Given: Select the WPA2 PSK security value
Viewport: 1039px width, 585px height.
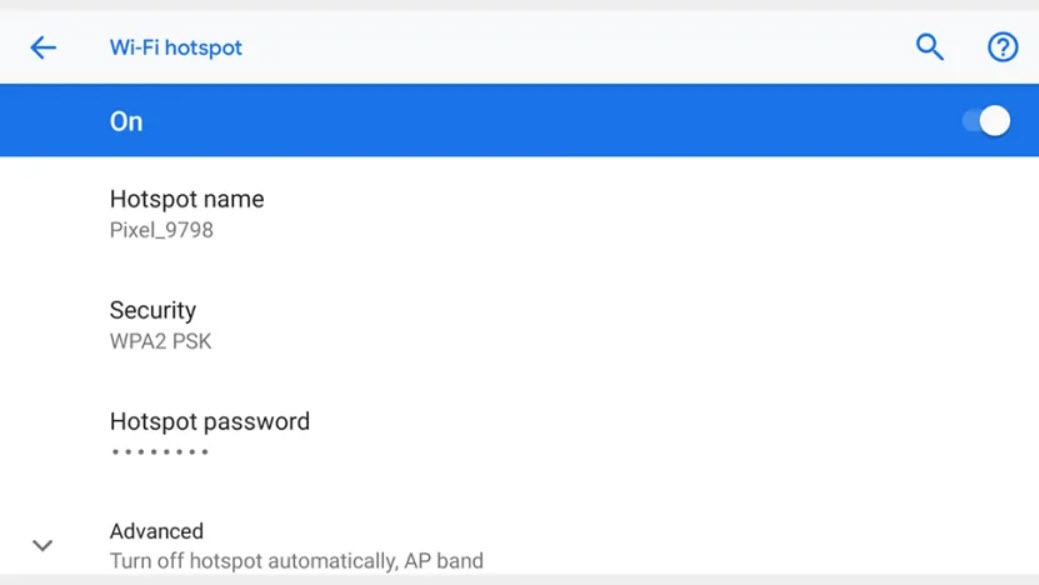Looking at the screenshot, I should point(160,341).
